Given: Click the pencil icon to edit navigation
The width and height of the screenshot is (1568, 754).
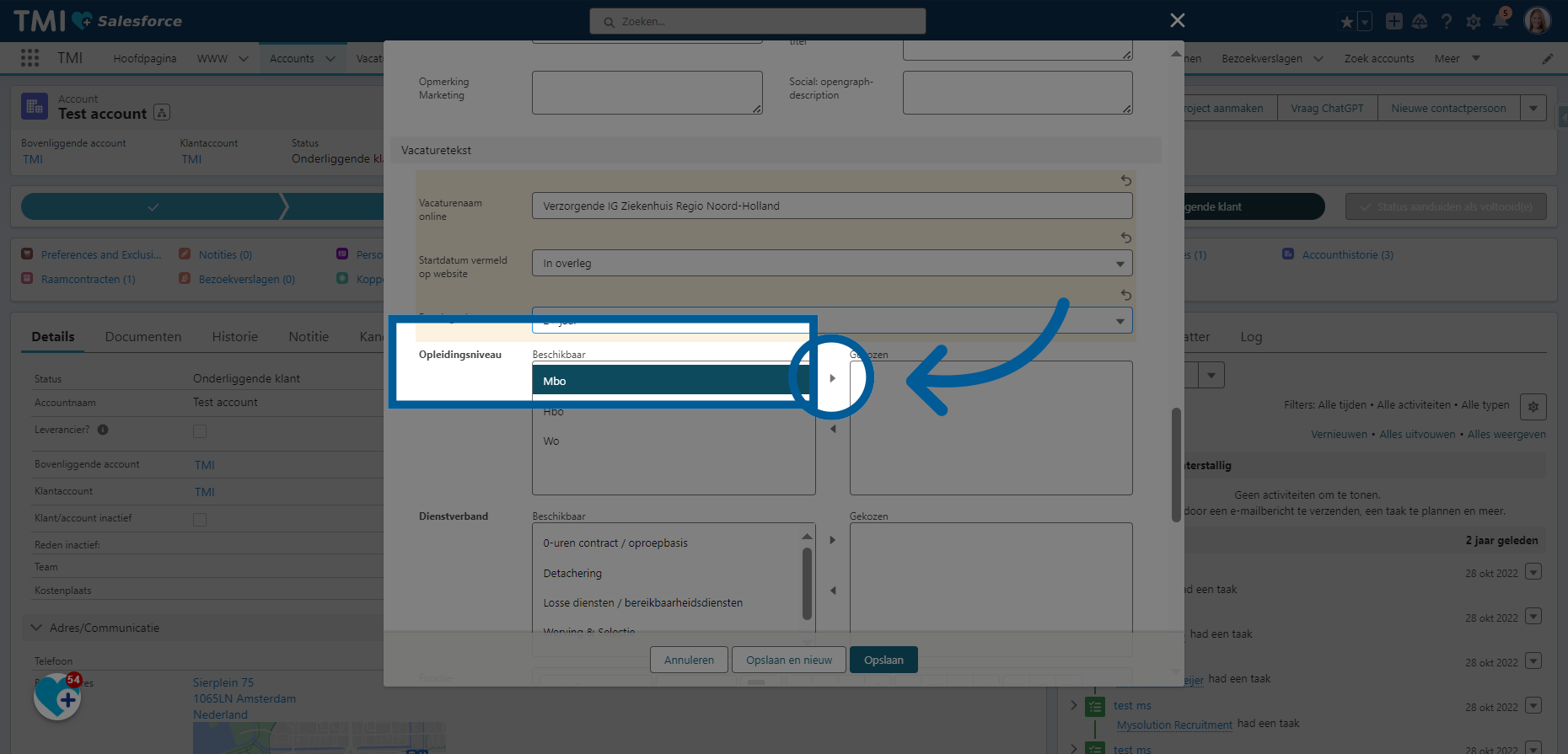Looking at the screenshot, I should tap(1548, 59).
